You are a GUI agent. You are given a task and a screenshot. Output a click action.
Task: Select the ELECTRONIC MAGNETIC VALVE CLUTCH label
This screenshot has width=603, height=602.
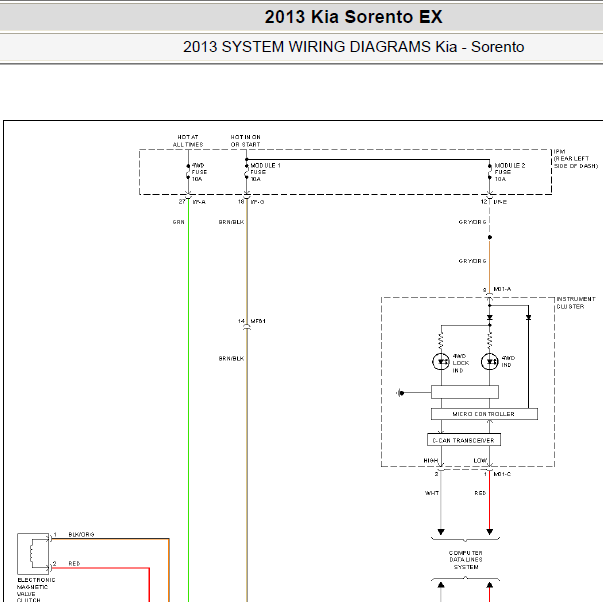[x=36, y=590]
